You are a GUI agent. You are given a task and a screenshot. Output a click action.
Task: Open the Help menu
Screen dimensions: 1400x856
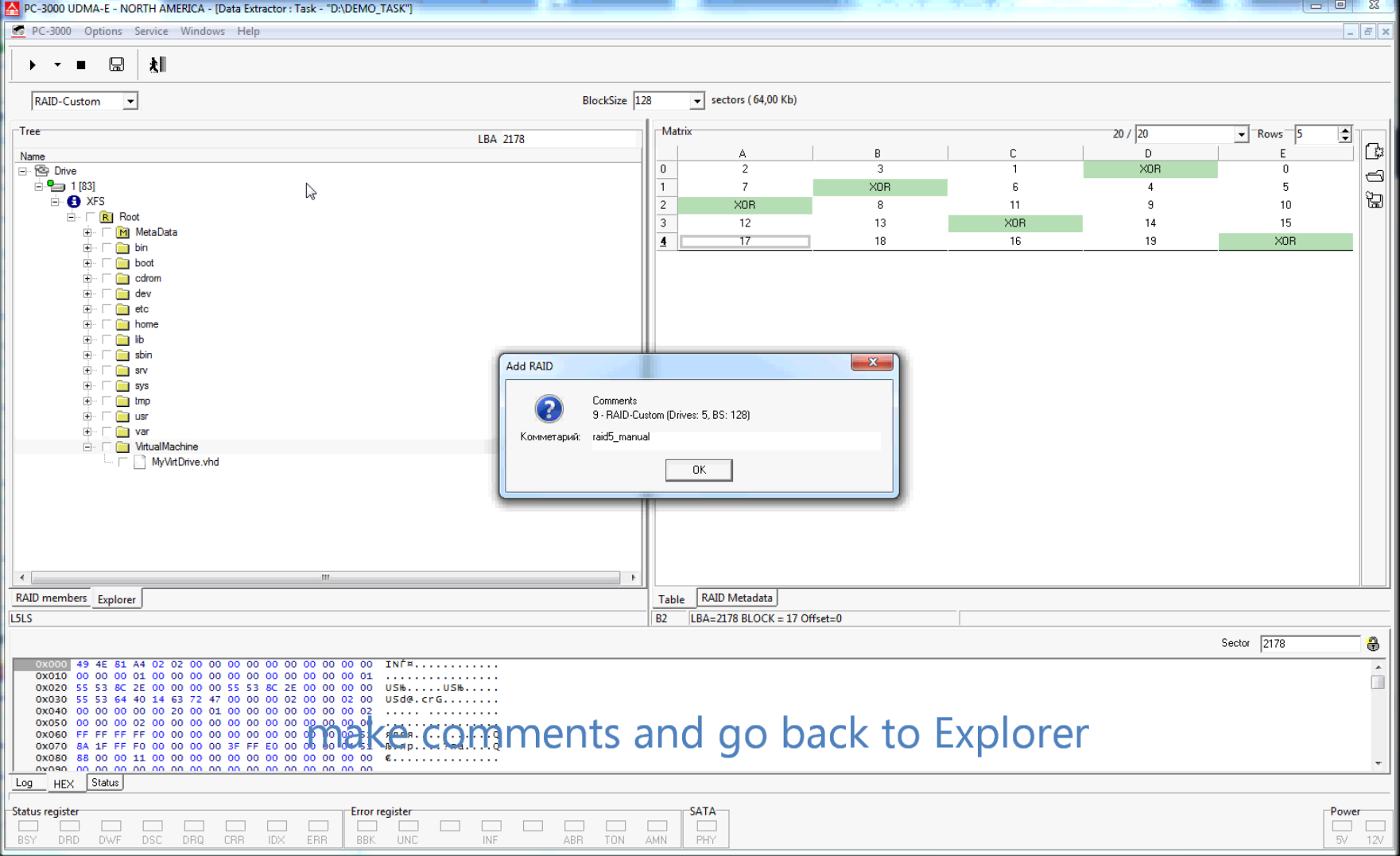(248, 31)
